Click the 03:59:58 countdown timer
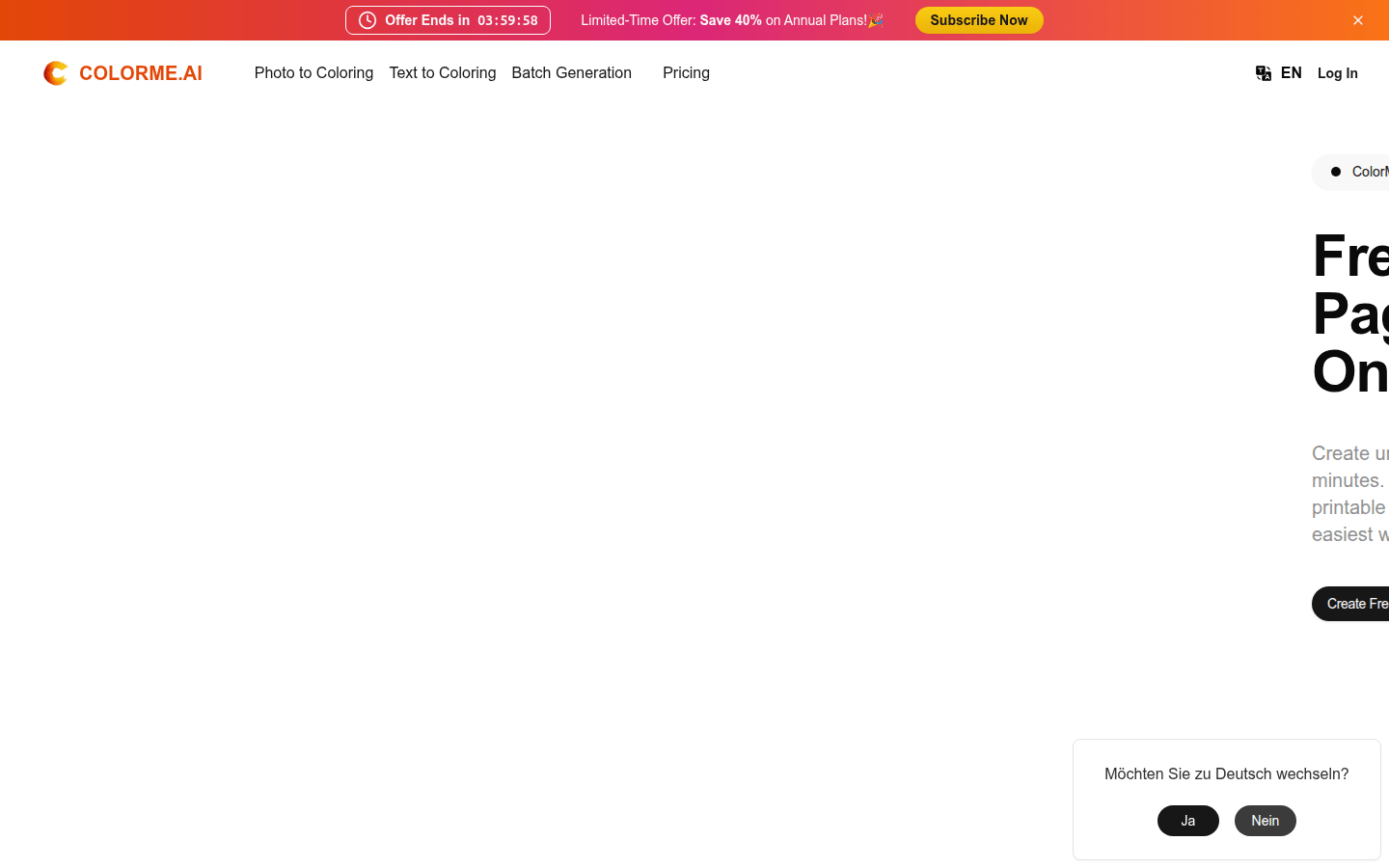 pos(507,20)
